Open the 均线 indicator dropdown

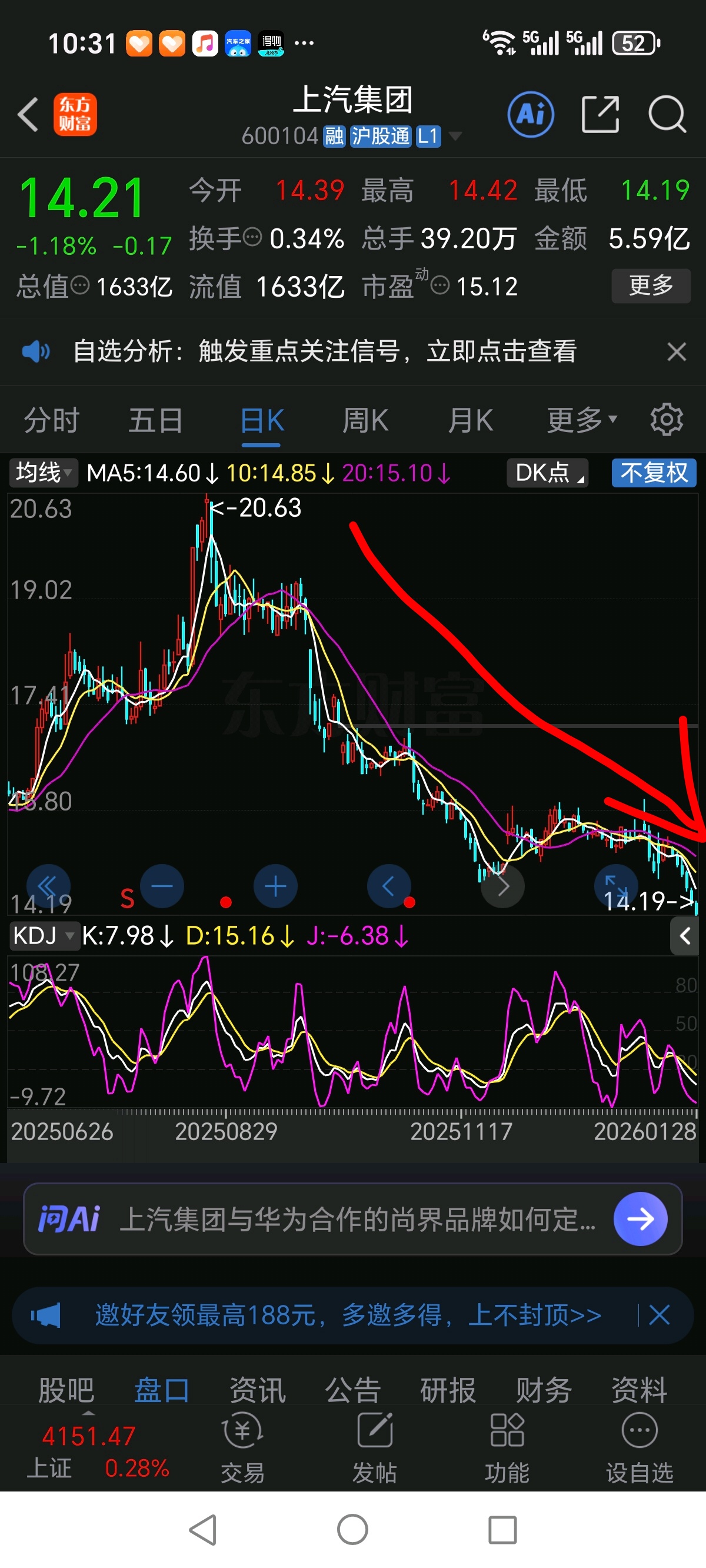pos(43,473)
